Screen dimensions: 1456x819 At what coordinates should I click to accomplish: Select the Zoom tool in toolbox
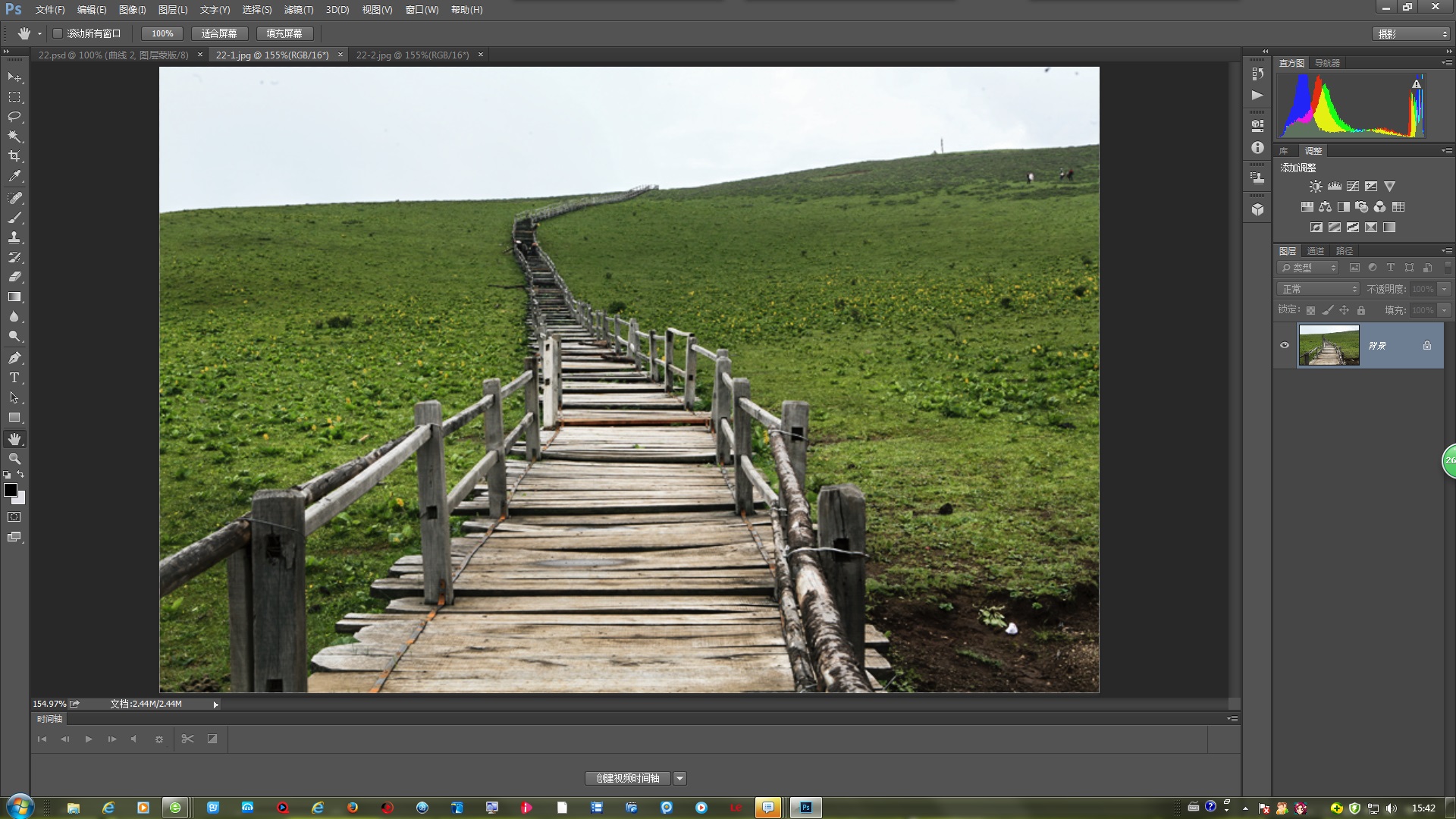(x=14, y=459)
